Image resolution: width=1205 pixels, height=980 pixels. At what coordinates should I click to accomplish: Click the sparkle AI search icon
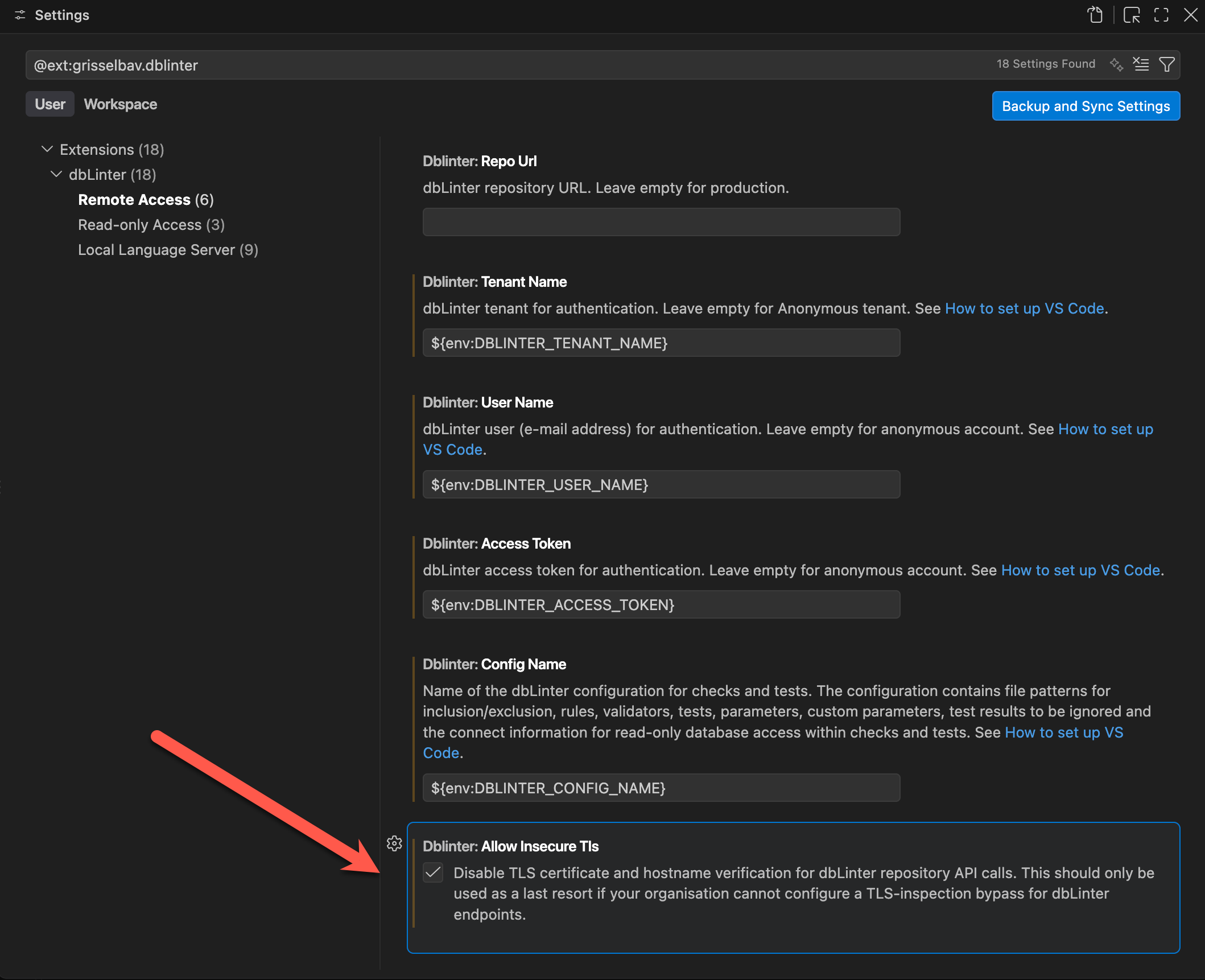(x=1116, y=64)
